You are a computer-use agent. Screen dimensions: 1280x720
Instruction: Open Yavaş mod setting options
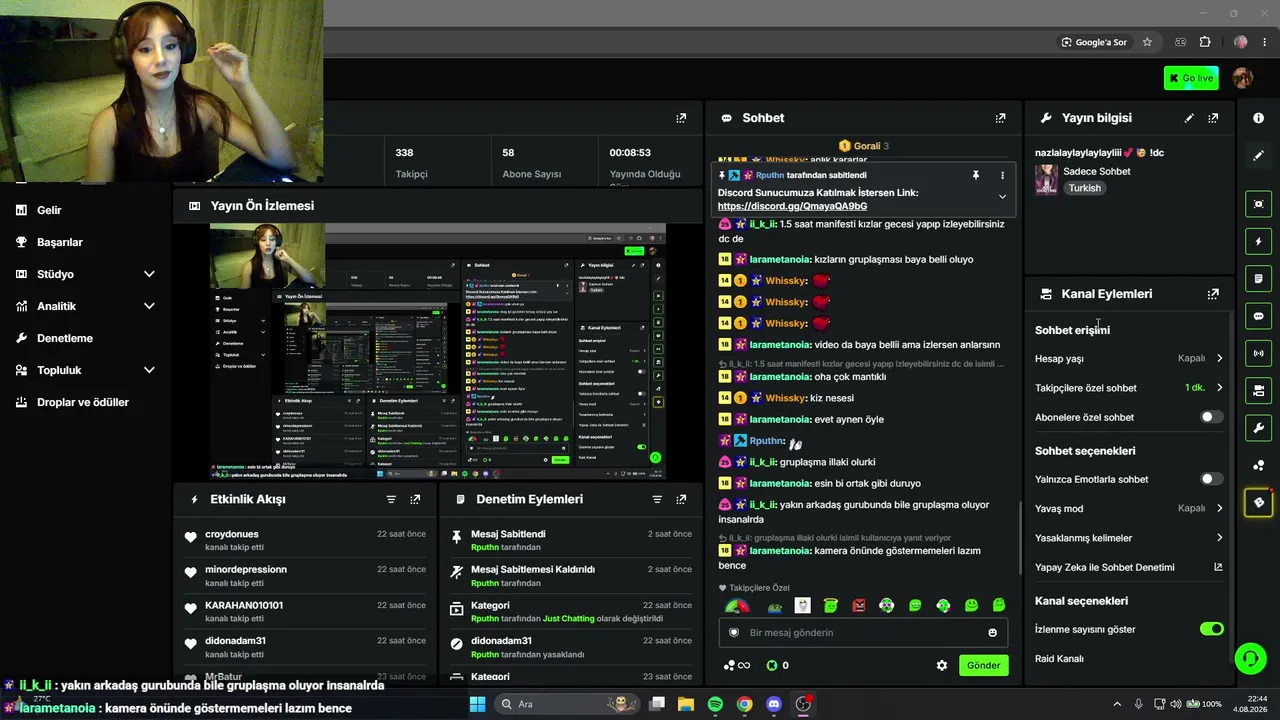[x=1129, y=508]
